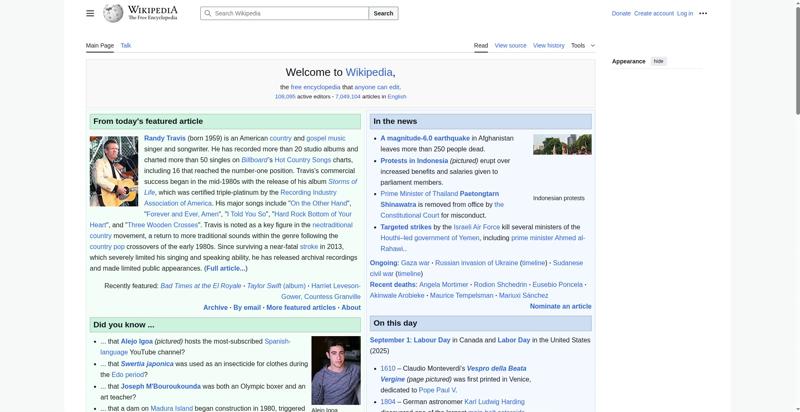
Task: Open the Karl Ludwig Harding link
Action: click(x=494, y=402)
